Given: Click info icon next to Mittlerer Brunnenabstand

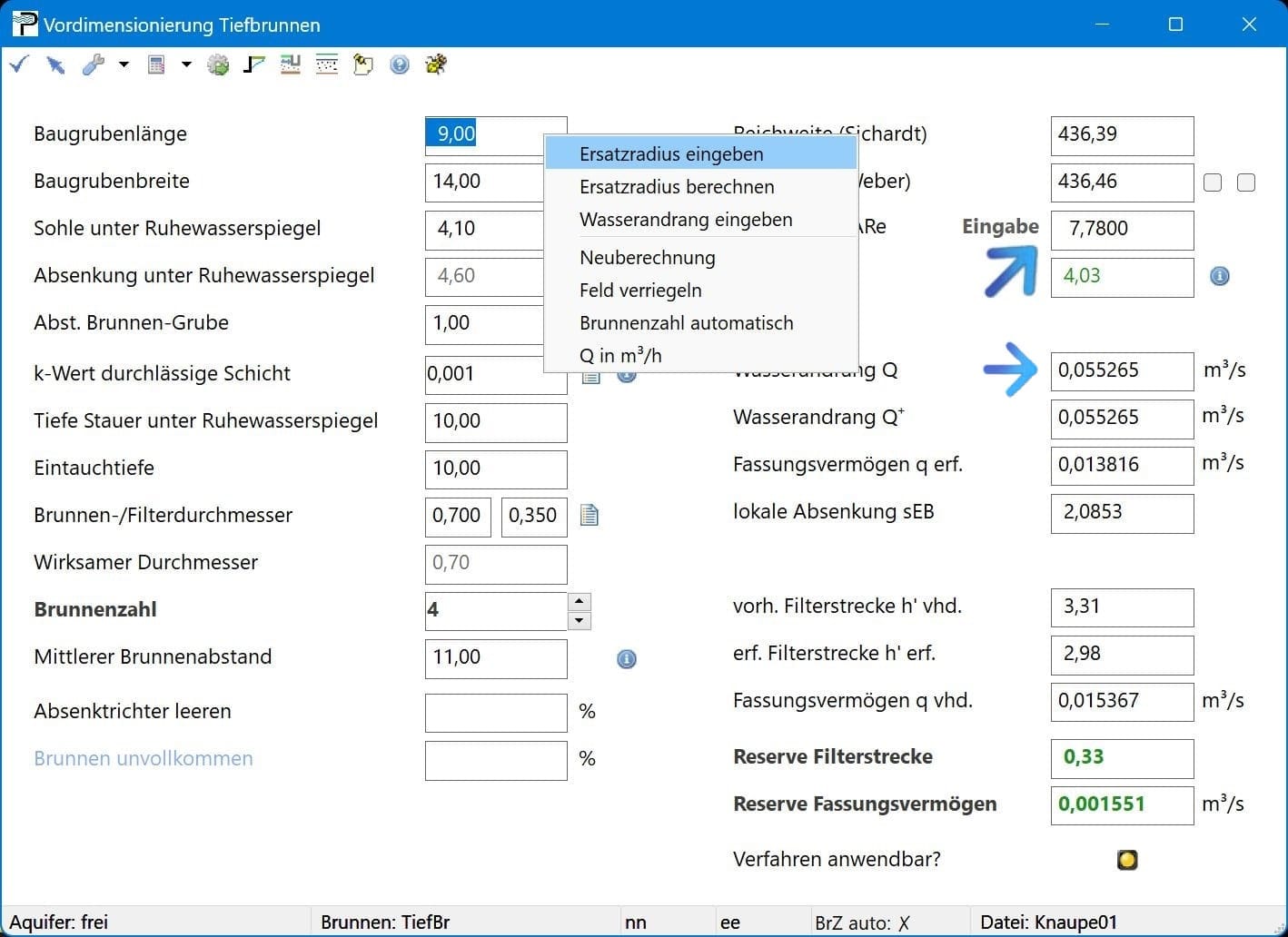Looking at the screenshot, I should [x=627, y=659].
